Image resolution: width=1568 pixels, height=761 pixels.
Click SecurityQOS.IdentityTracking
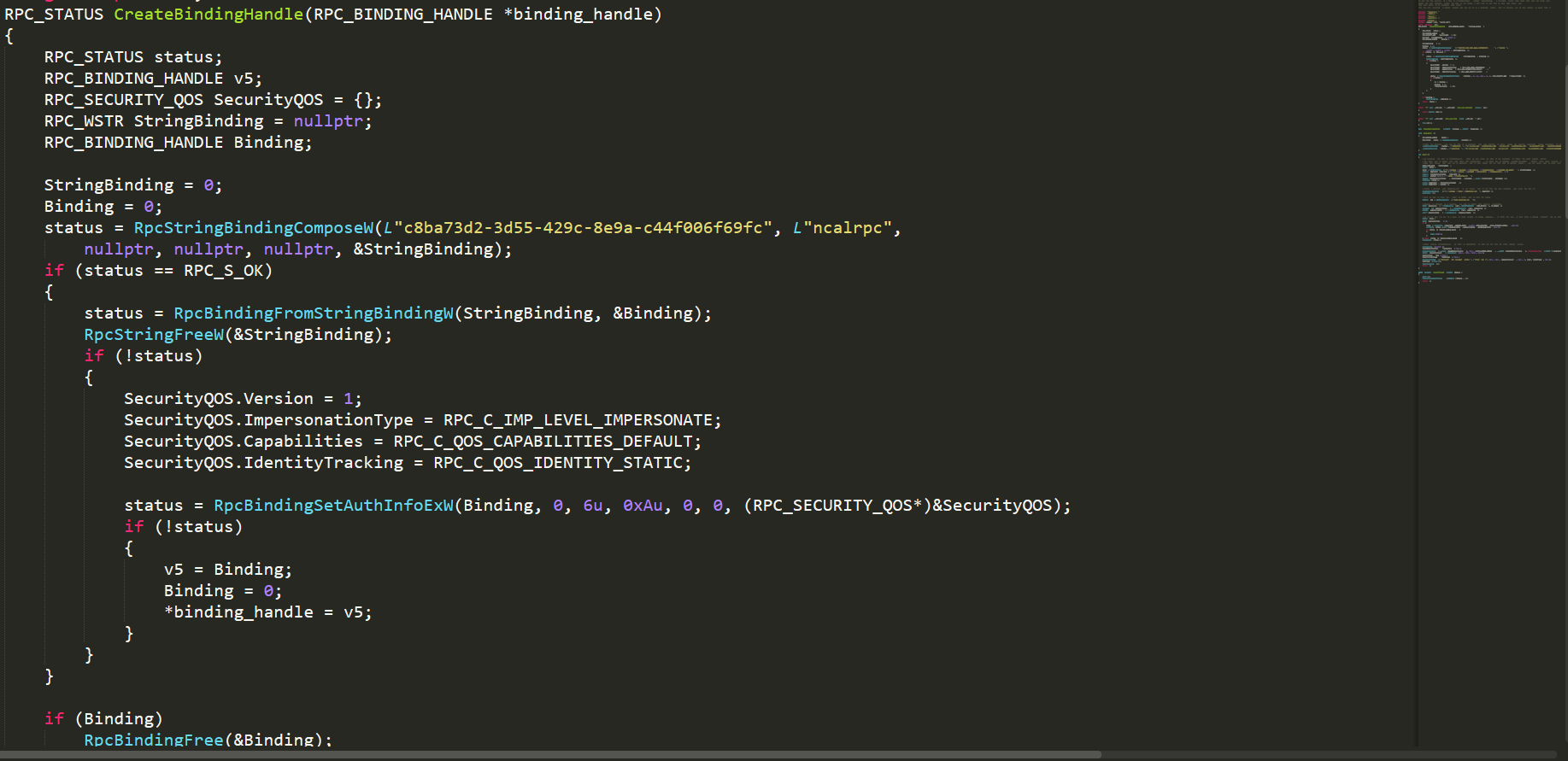[x=263, y=463]
